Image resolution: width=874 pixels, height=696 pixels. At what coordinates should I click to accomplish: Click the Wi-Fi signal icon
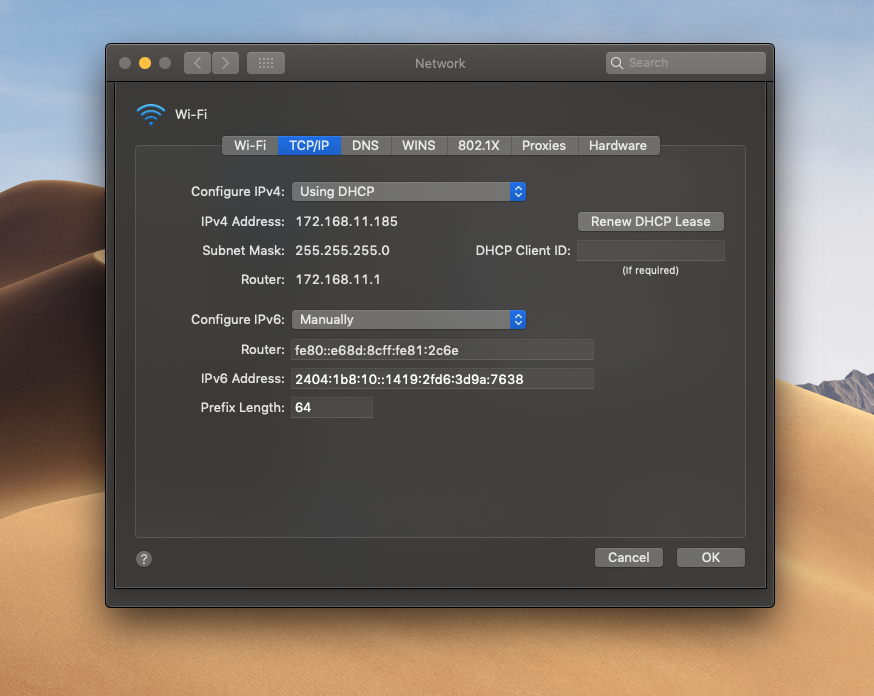(x=151, y=114)
